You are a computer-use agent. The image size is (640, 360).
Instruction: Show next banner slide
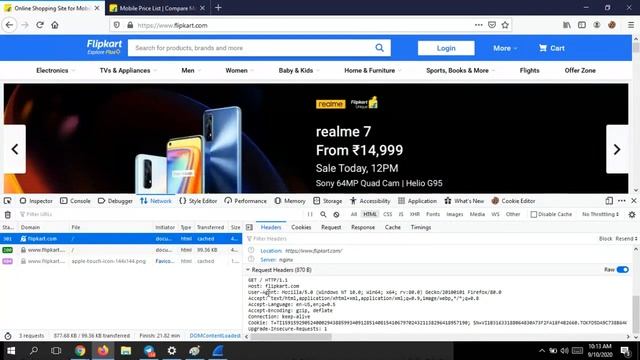click(x=617, y=149)
